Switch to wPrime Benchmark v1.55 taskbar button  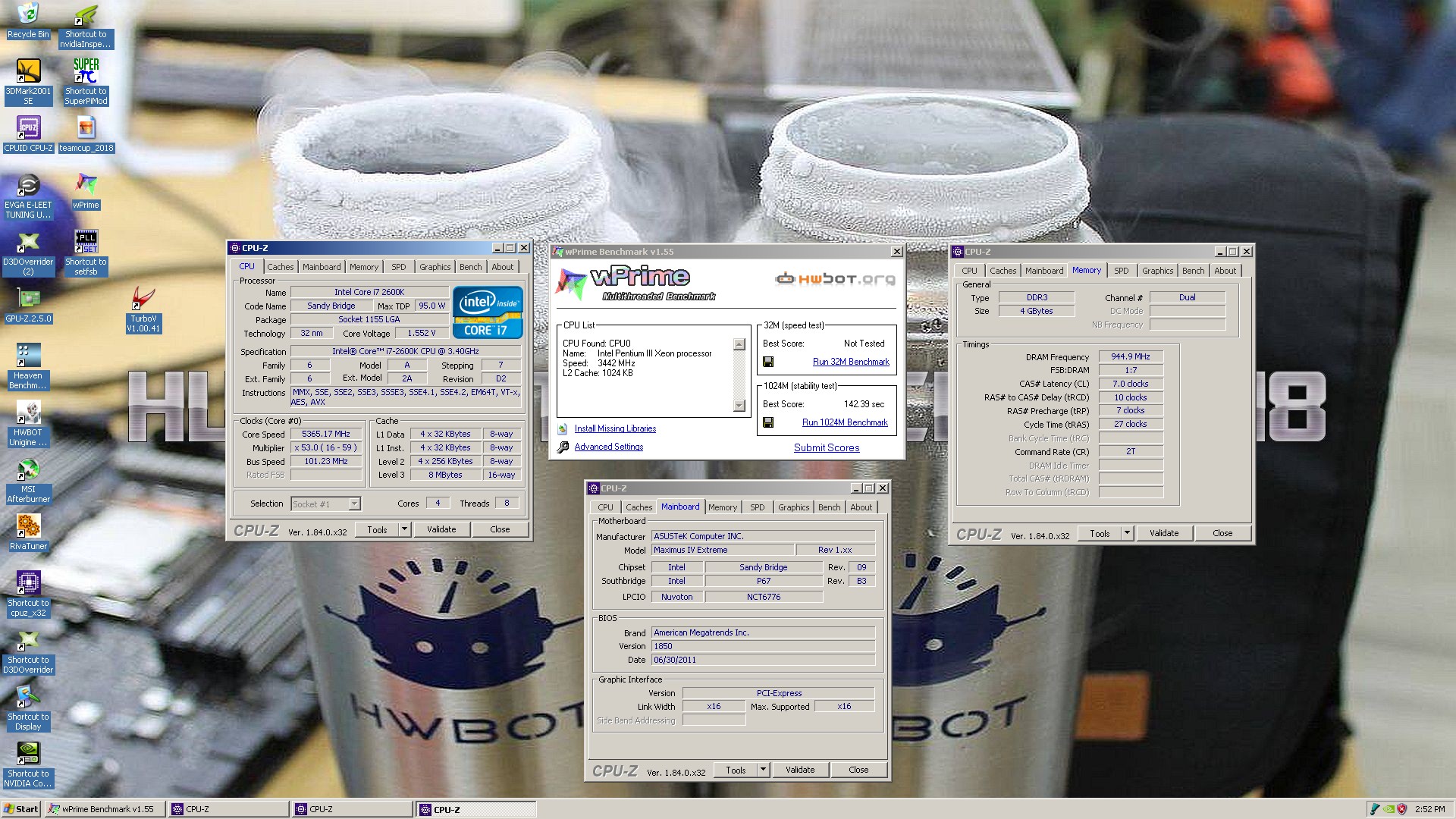[x=104, y=809]
